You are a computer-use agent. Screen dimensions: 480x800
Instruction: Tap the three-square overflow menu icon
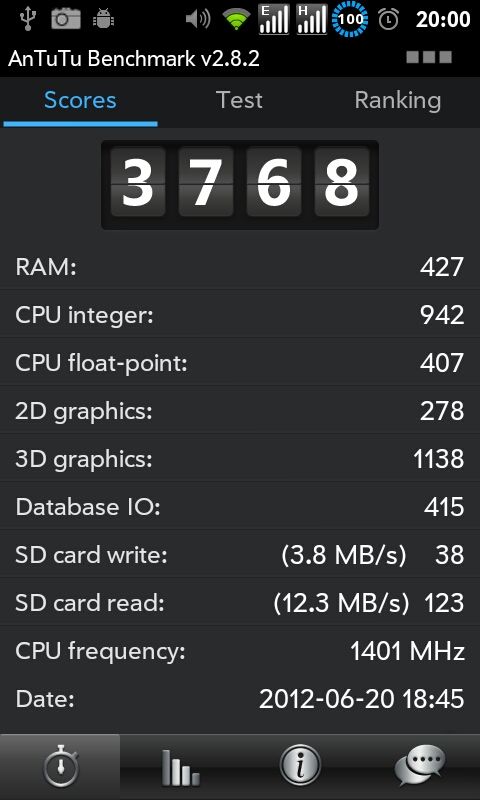429,57
